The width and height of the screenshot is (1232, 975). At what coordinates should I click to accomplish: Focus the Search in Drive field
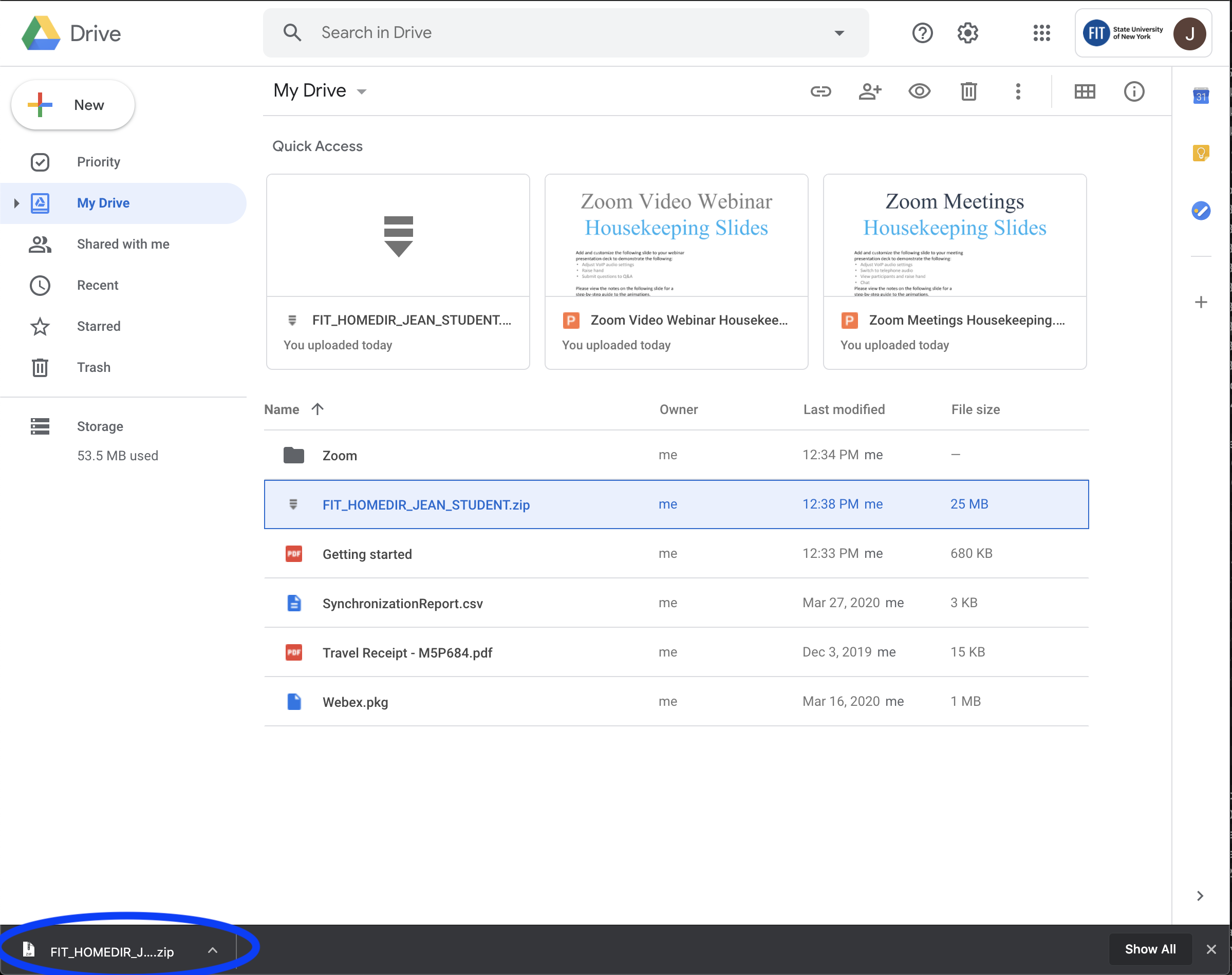point(565,32)
